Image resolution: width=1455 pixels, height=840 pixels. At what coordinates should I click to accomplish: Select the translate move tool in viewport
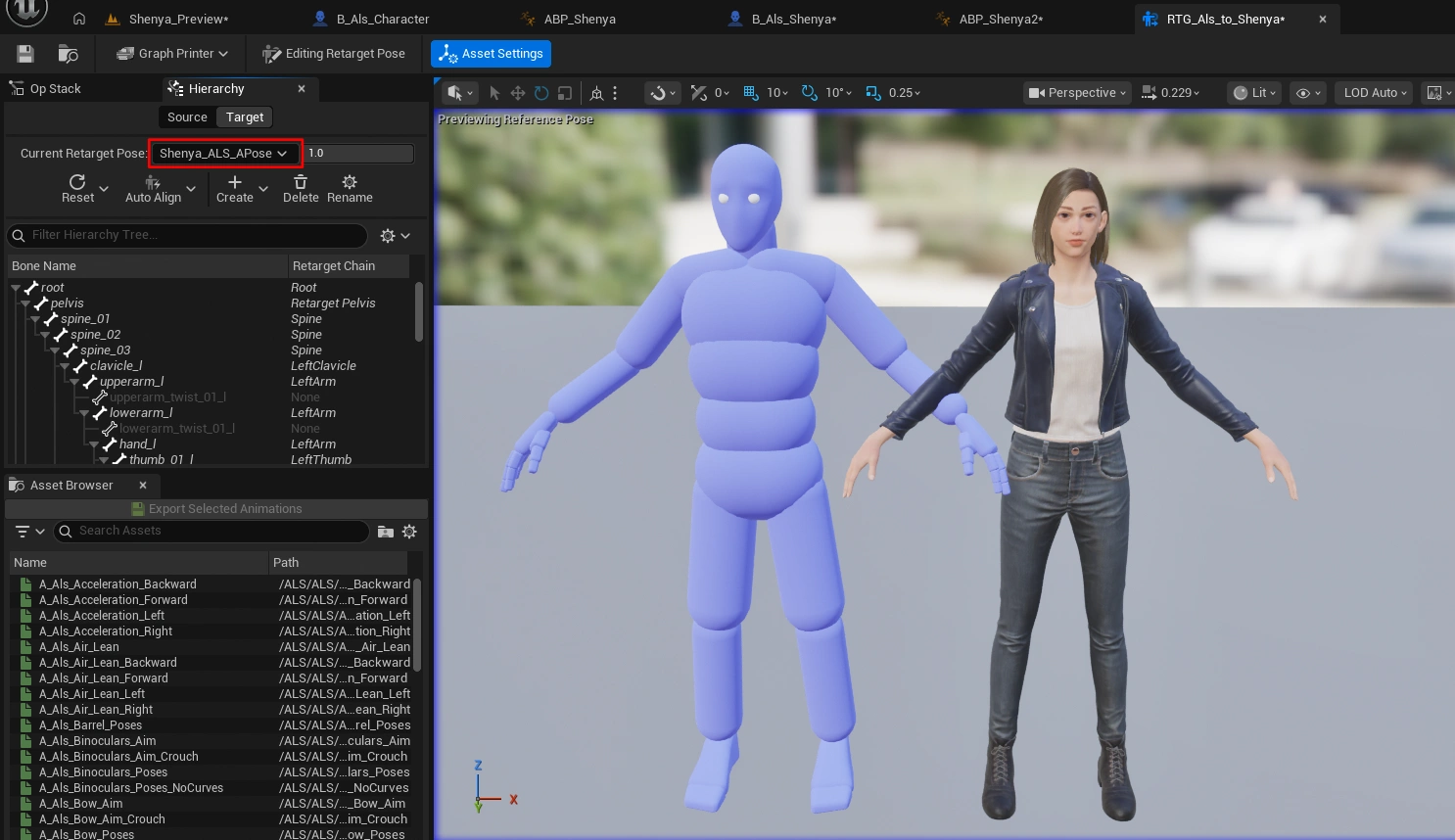[x=518, y=93]
